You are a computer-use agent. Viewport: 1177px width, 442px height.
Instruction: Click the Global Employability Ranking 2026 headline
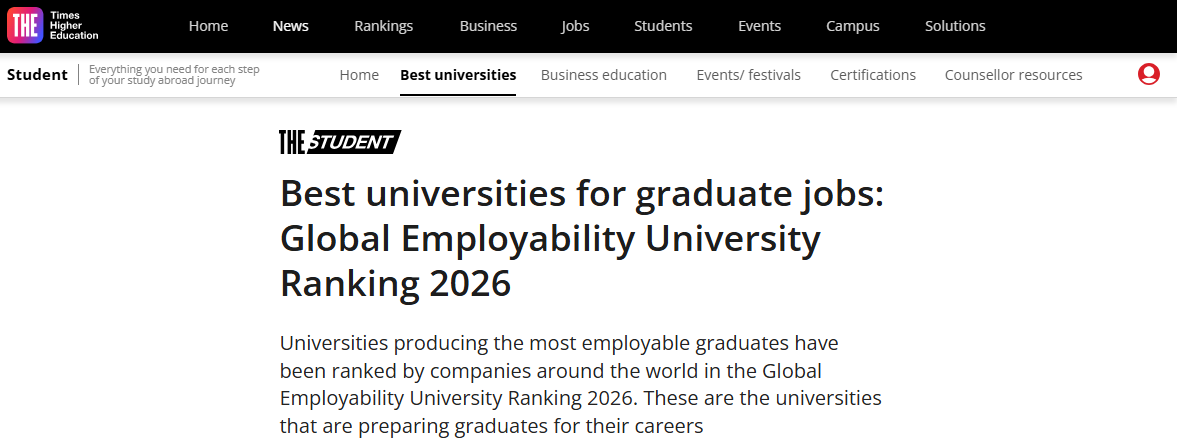[581, 238]
